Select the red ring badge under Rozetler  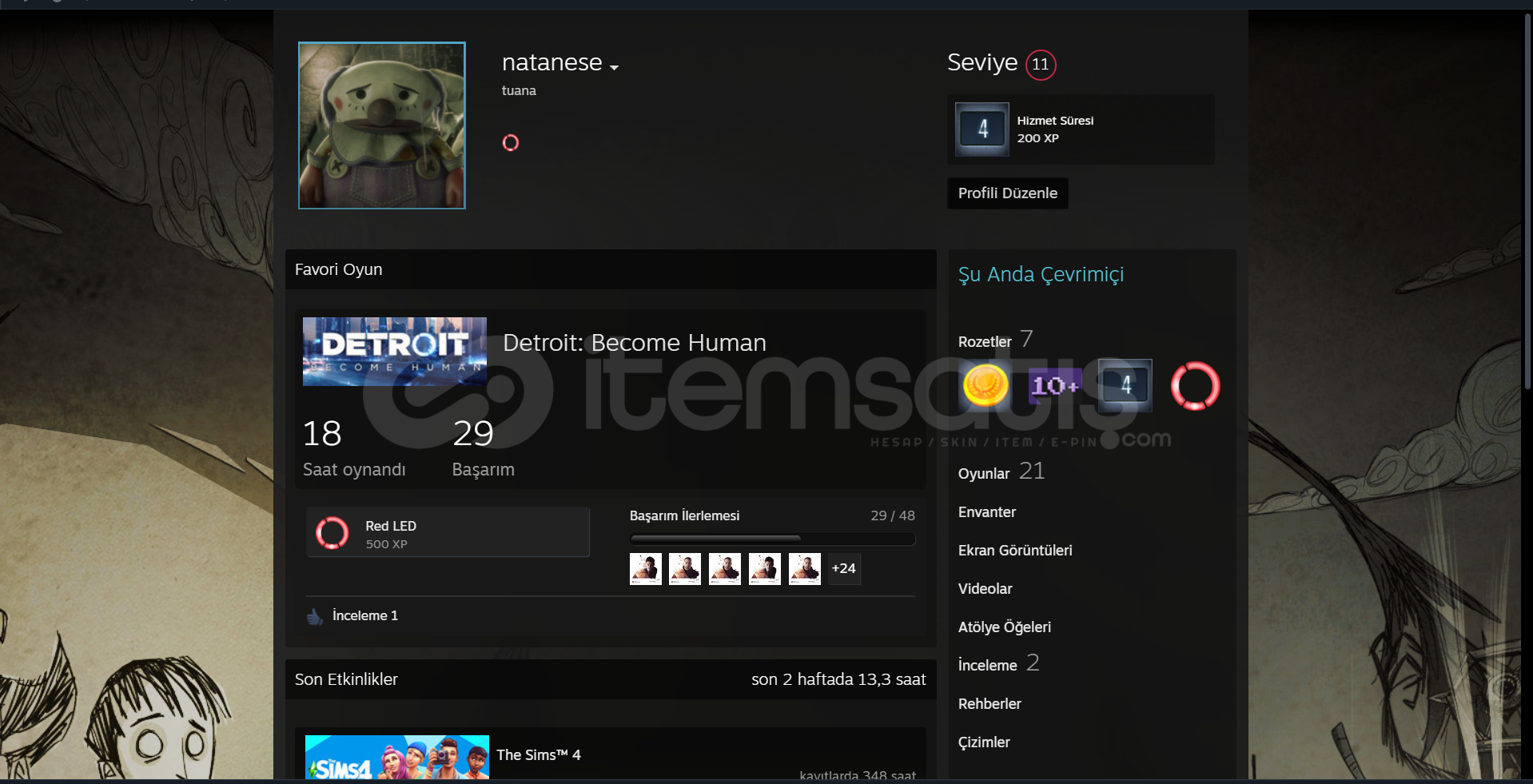(1195, 385)
